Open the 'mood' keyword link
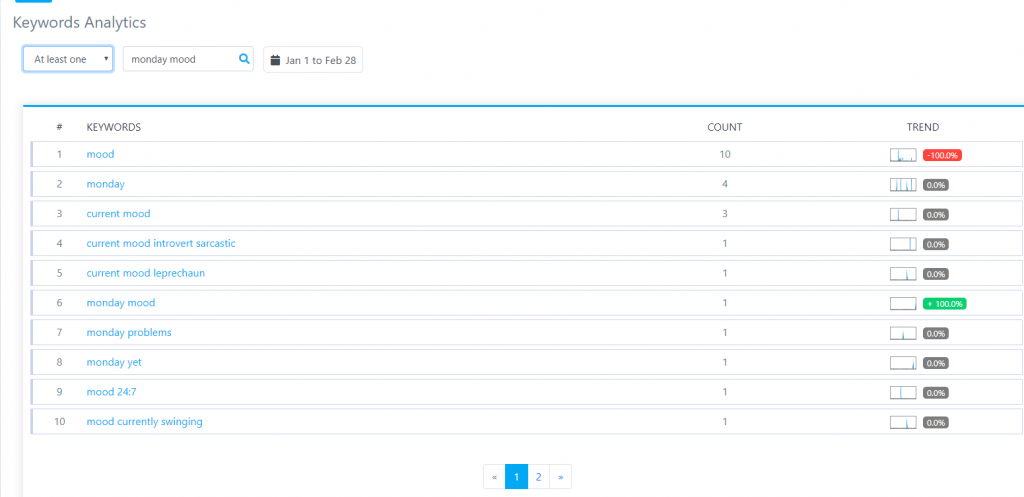This screenshot has width=1024, height=497. click(x=100, y=155)
